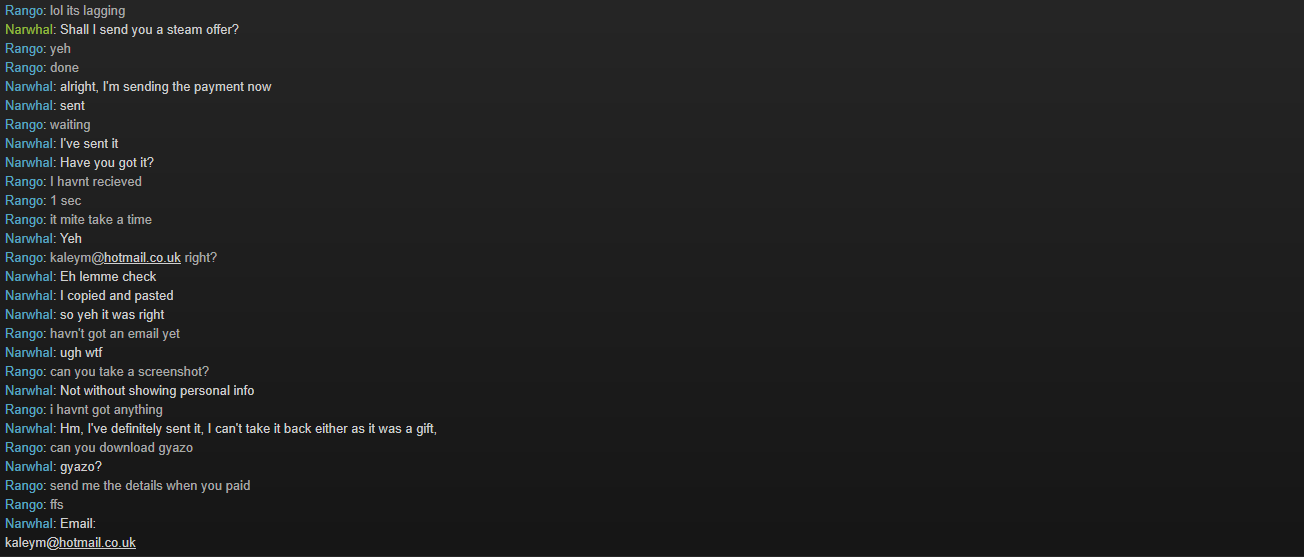Select Rango's name beside 'lol its lagging'
This screenshot has height=557, width=1304.
point(24,11)
